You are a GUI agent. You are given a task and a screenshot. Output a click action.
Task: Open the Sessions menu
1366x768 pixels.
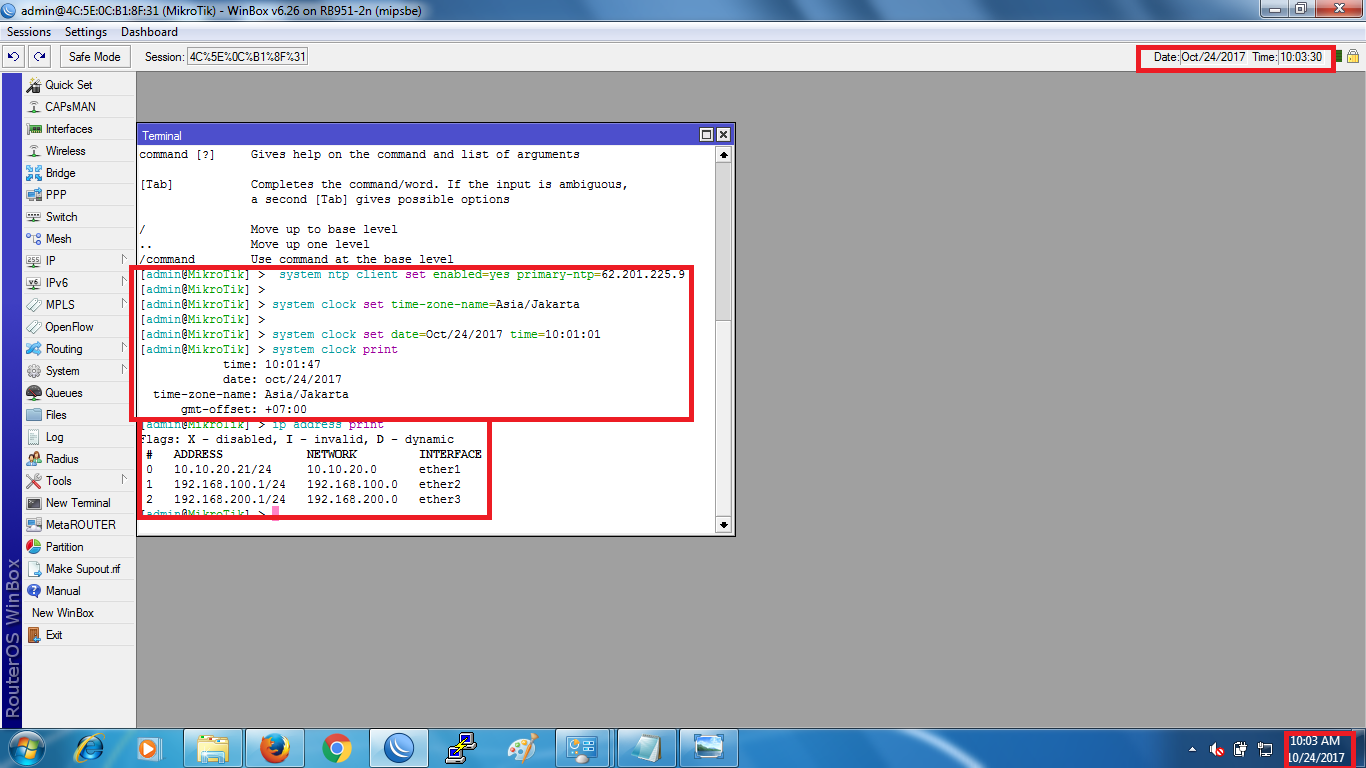pyautogui.click(x=29, y=32)
